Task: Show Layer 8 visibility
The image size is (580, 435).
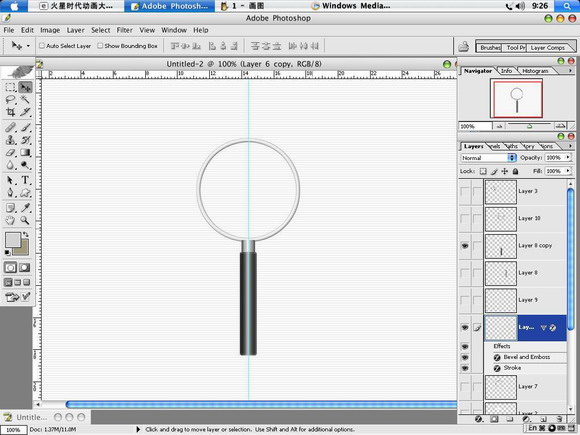Action: pos(465,273)
